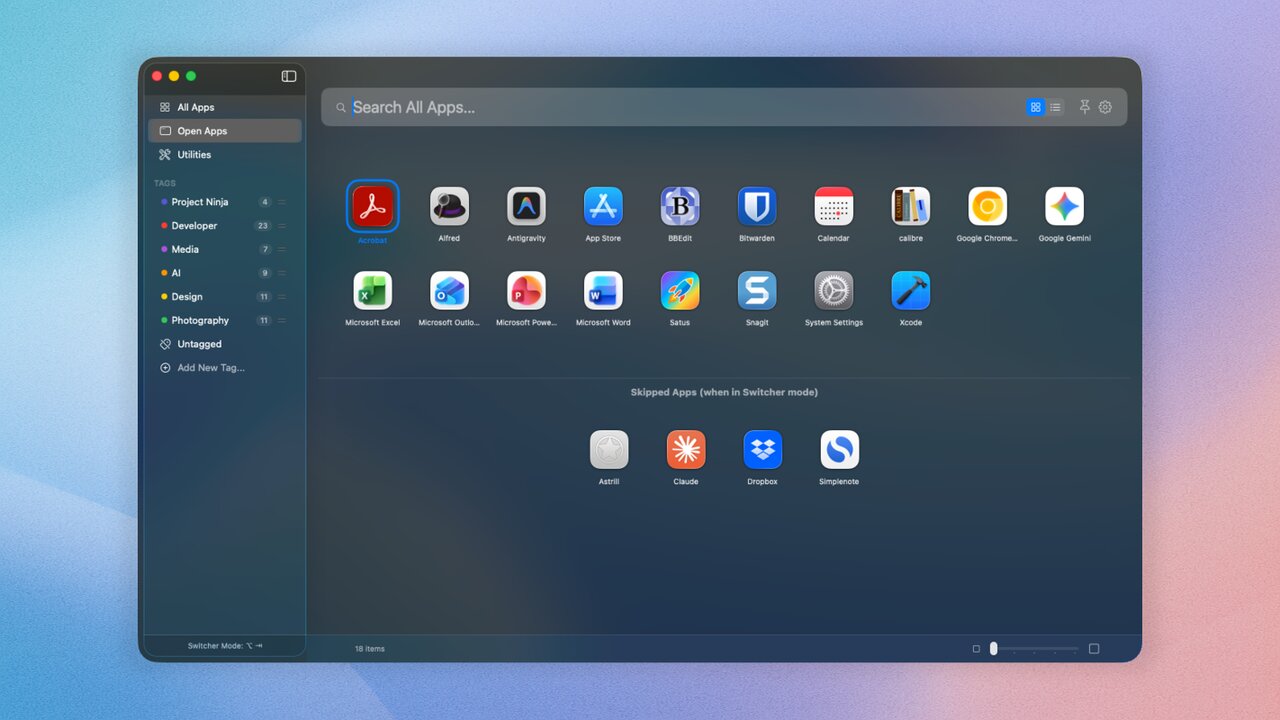Launch Google Chrome from the grid

coord(988,206)
